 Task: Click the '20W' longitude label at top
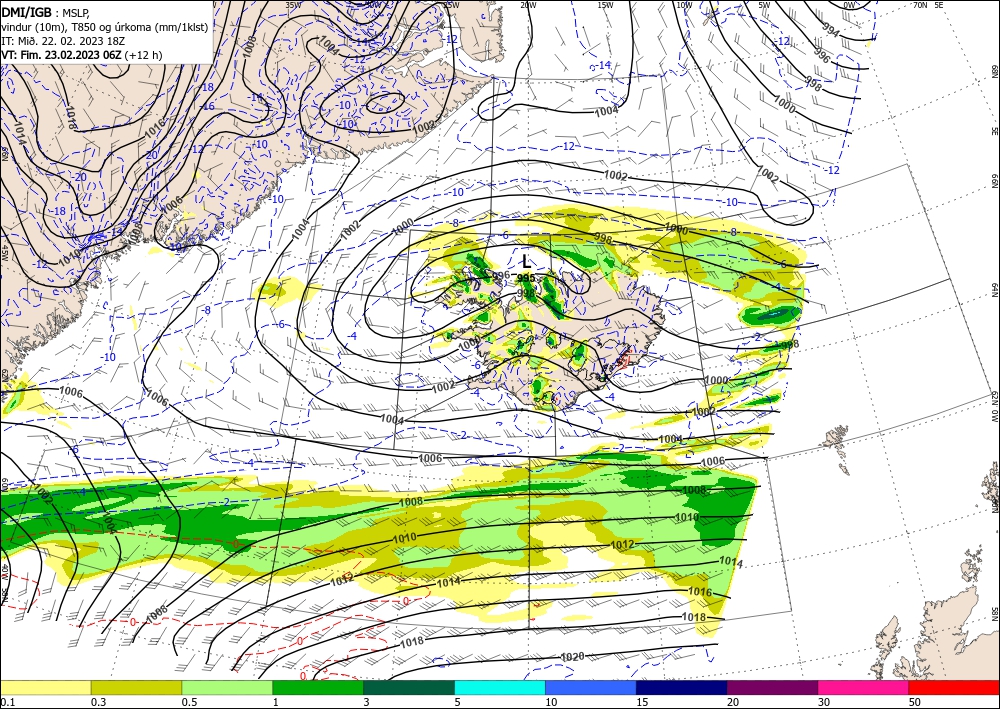(x=528, y=5)
